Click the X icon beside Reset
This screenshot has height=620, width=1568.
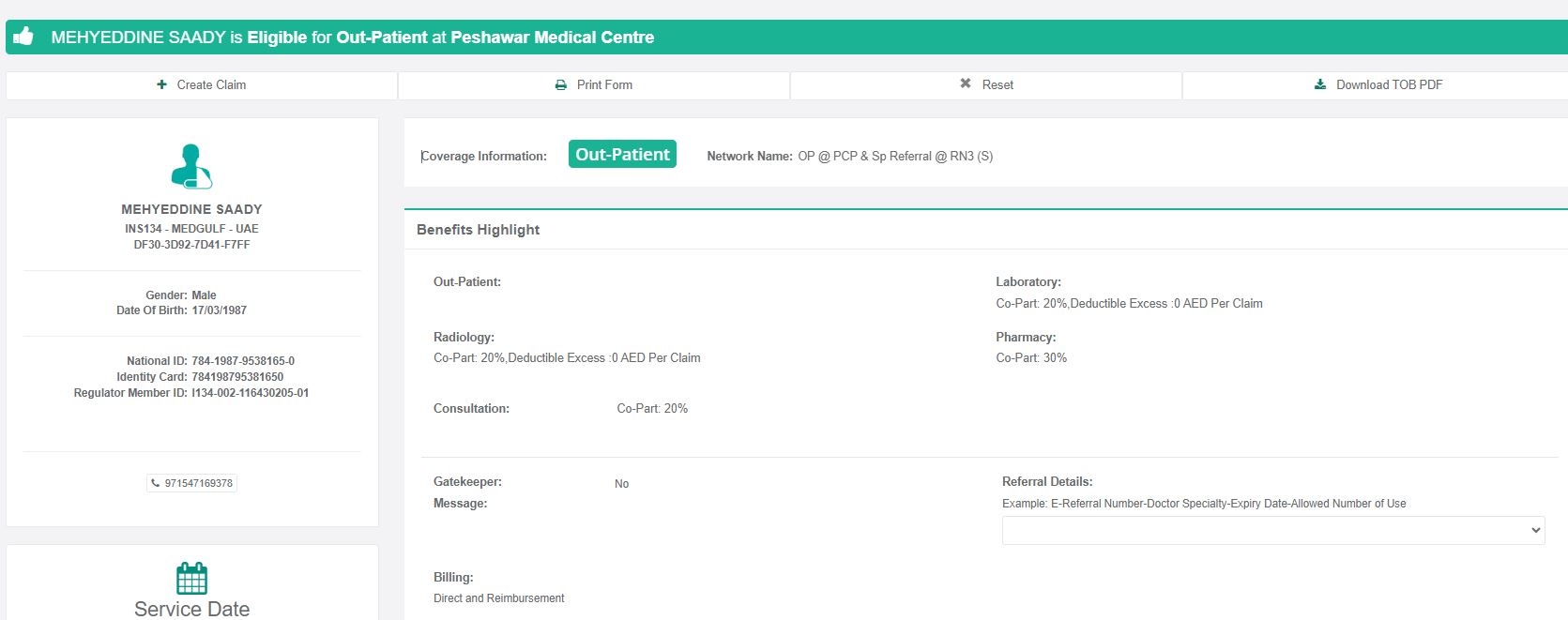click(966, 83)
